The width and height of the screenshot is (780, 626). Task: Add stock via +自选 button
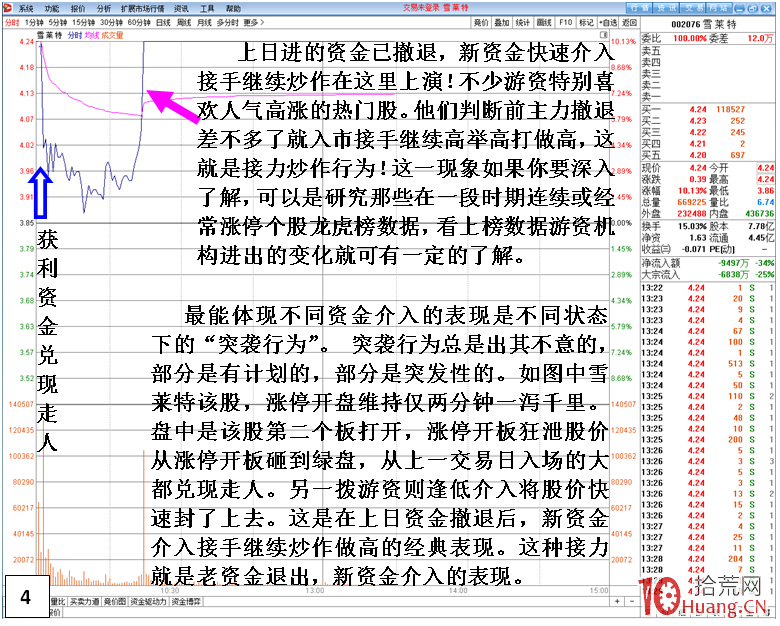click(x=608, y=22)
